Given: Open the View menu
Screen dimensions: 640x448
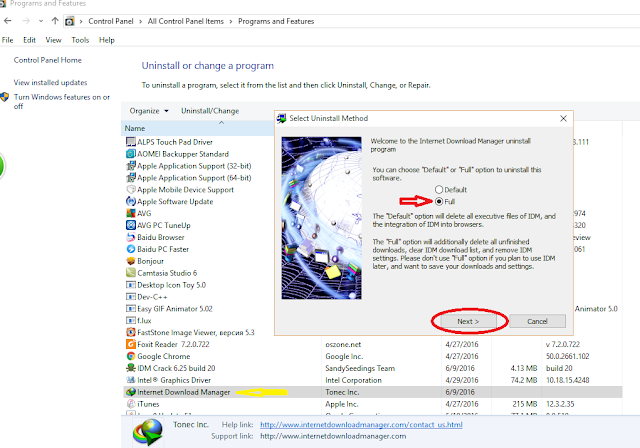Looking at the screenshot, I should point(53,40).
